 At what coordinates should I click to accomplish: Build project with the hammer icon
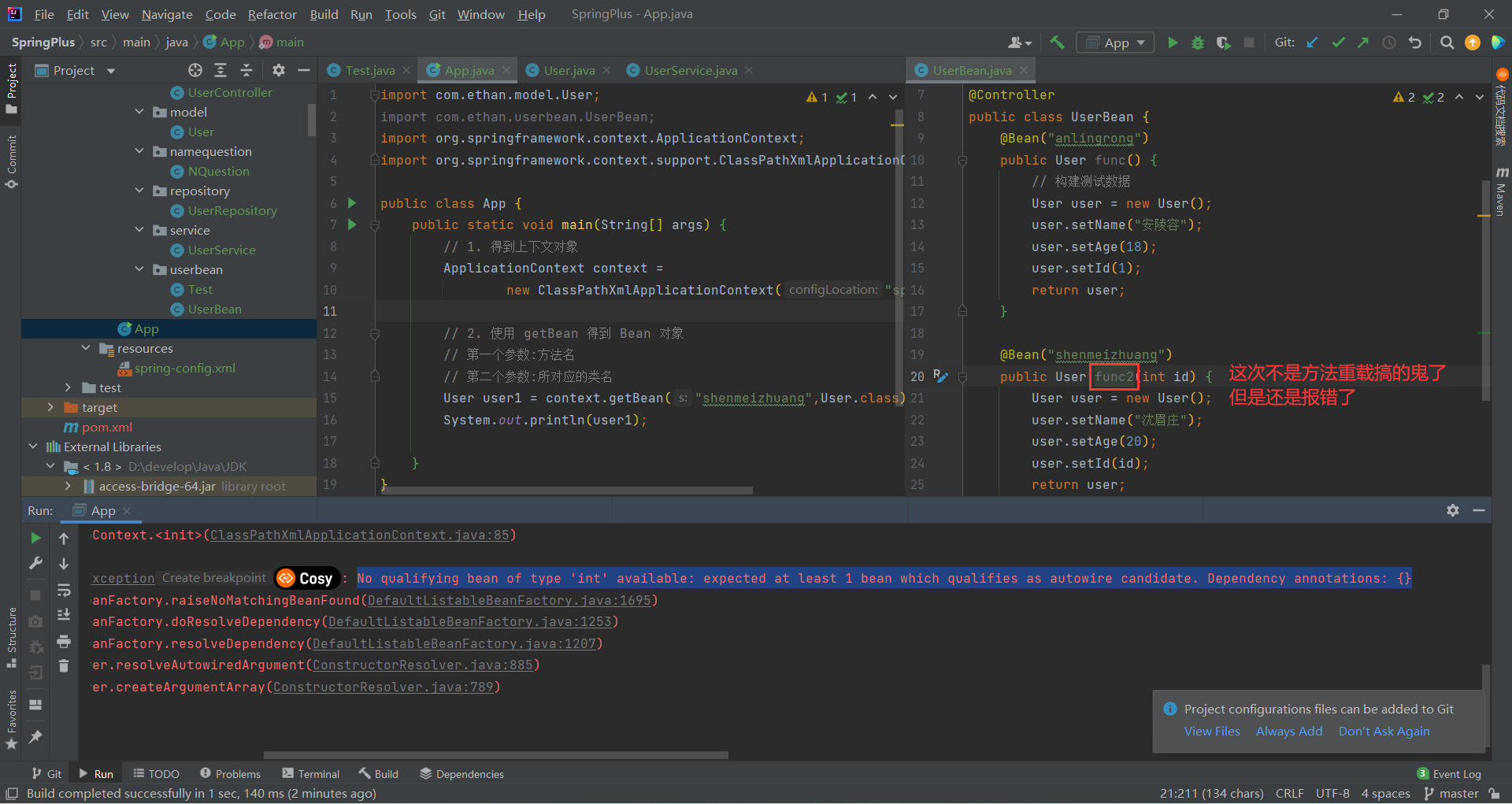click(1057, 43)
